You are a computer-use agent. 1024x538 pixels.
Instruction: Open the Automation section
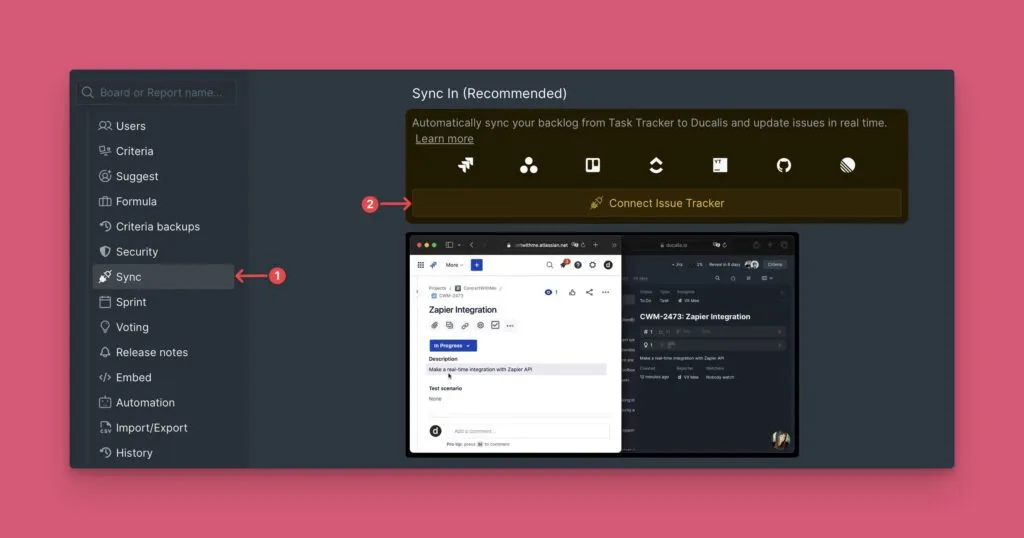(x=145, y=403)
